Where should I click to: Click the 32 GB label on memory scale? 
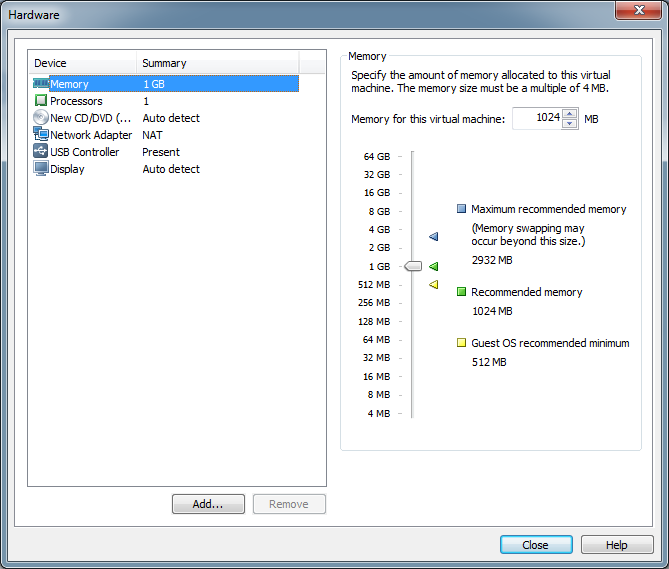(377, 174)
